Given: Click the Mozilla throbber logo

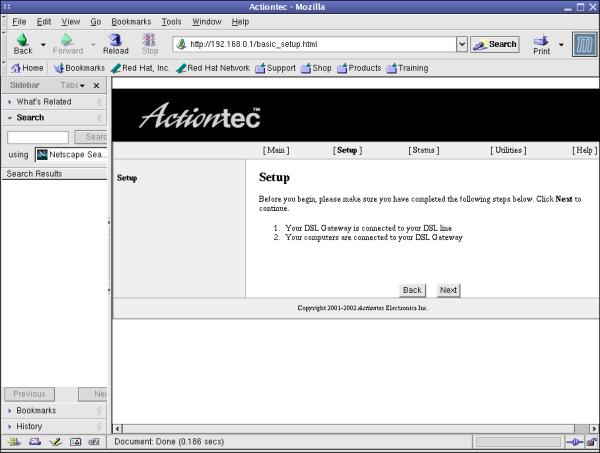Looking at the screenshot, I should tap(584, 45).
